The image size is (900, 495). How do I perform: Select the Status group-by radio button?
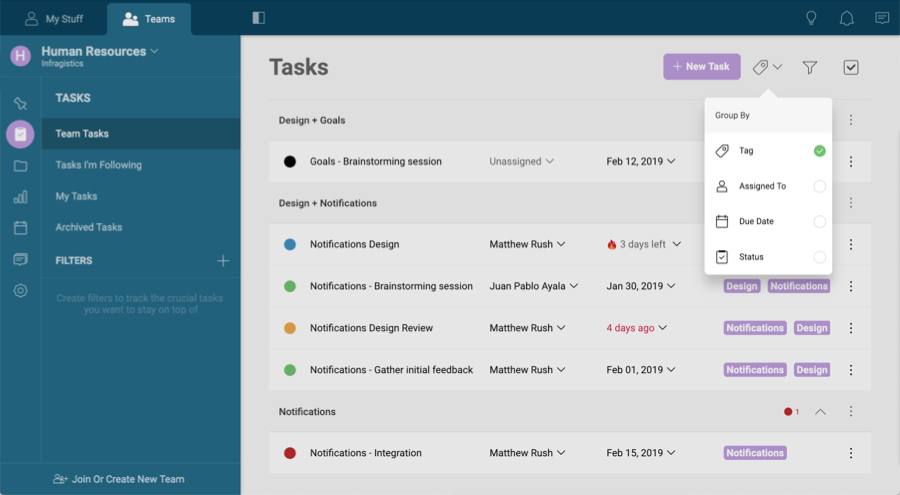819,257
